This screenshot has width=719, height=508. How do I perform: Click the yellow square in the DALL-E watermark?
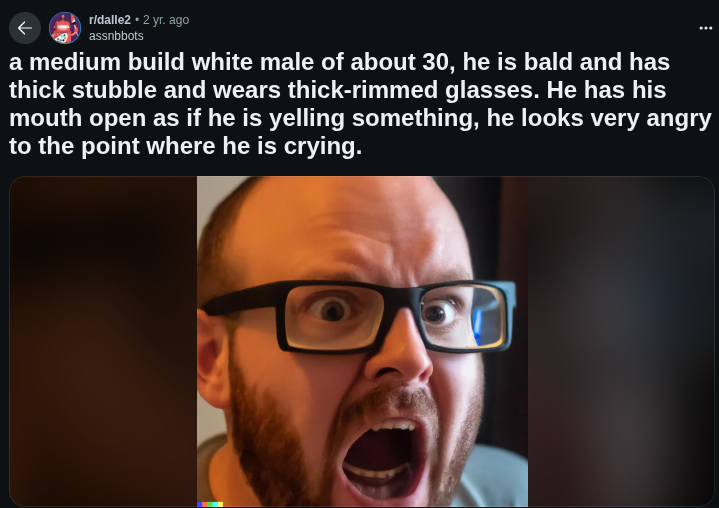(x=221, y=504)
